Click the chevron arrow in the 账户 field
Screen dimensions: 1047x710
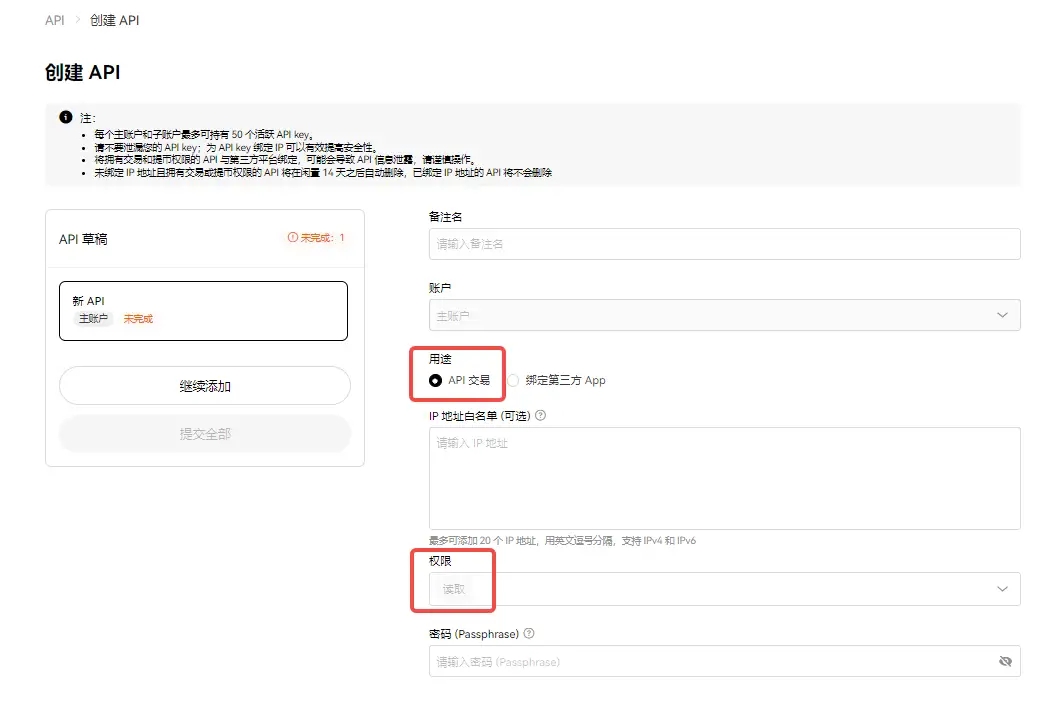click(1002, 315)
